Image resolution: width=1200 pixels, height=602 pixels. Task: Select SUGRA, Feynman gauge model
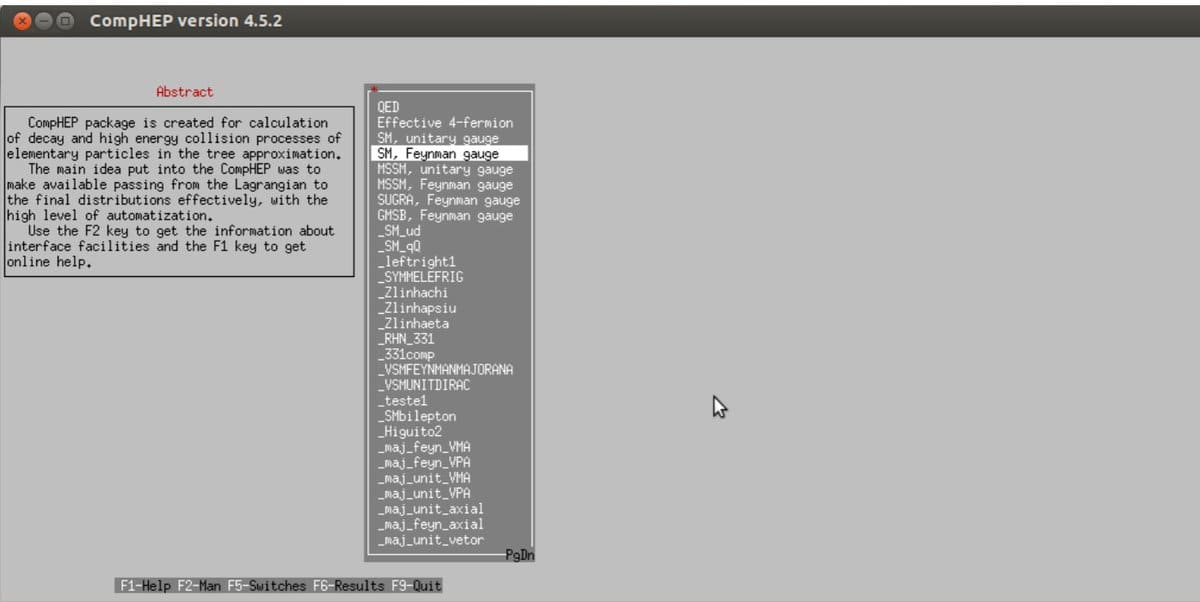[x=449, y=200]
